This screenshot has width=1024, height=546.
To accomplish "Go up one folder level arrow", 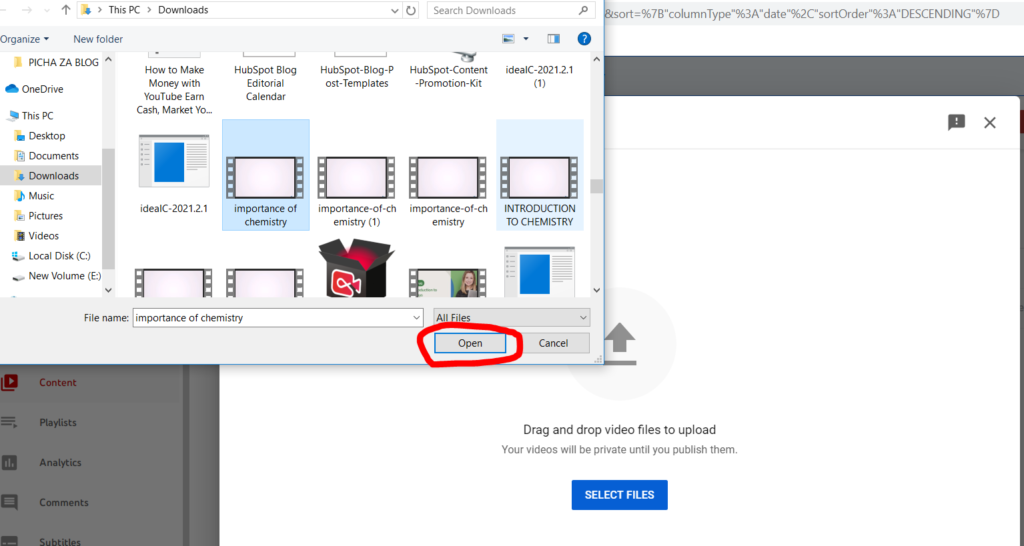I will [65, 10].
